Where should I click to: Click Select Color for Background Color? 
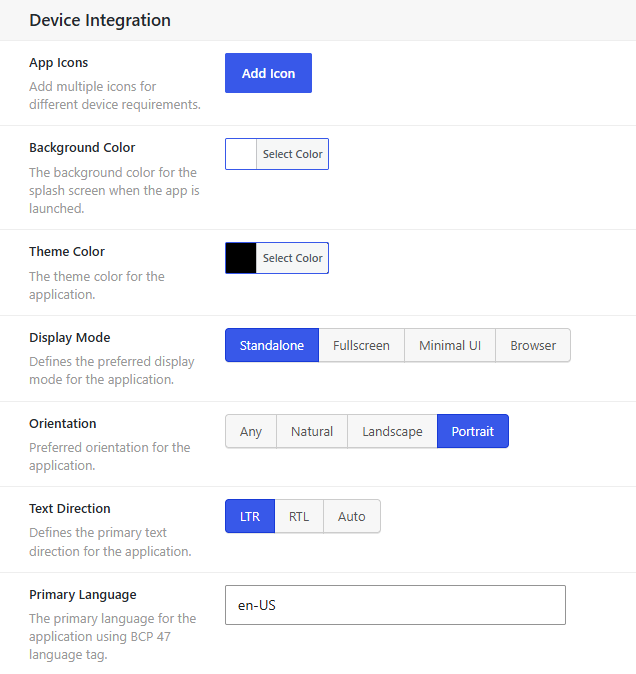pyautogui.click(x=292, y=154)
